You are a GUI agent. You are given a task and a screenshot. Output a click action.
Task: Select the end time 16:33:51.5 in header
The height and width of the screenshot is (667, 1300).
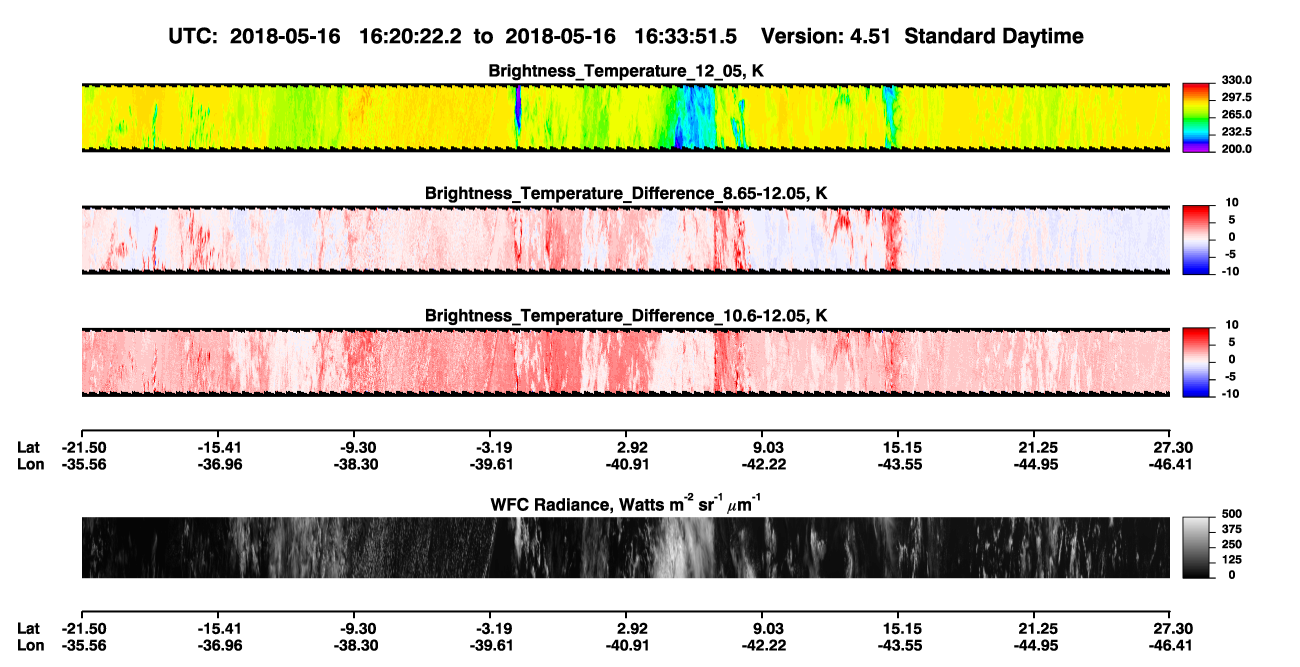pyautogui.click(x=686, y=36)
